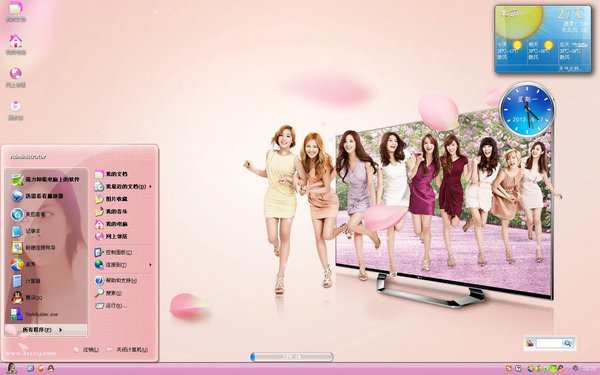Image resolution: width=600 pixels, height=375 pixels.
Task: Expand 所有程序 All Programs list
Action: pyautogui.click(x=46, y=329)
